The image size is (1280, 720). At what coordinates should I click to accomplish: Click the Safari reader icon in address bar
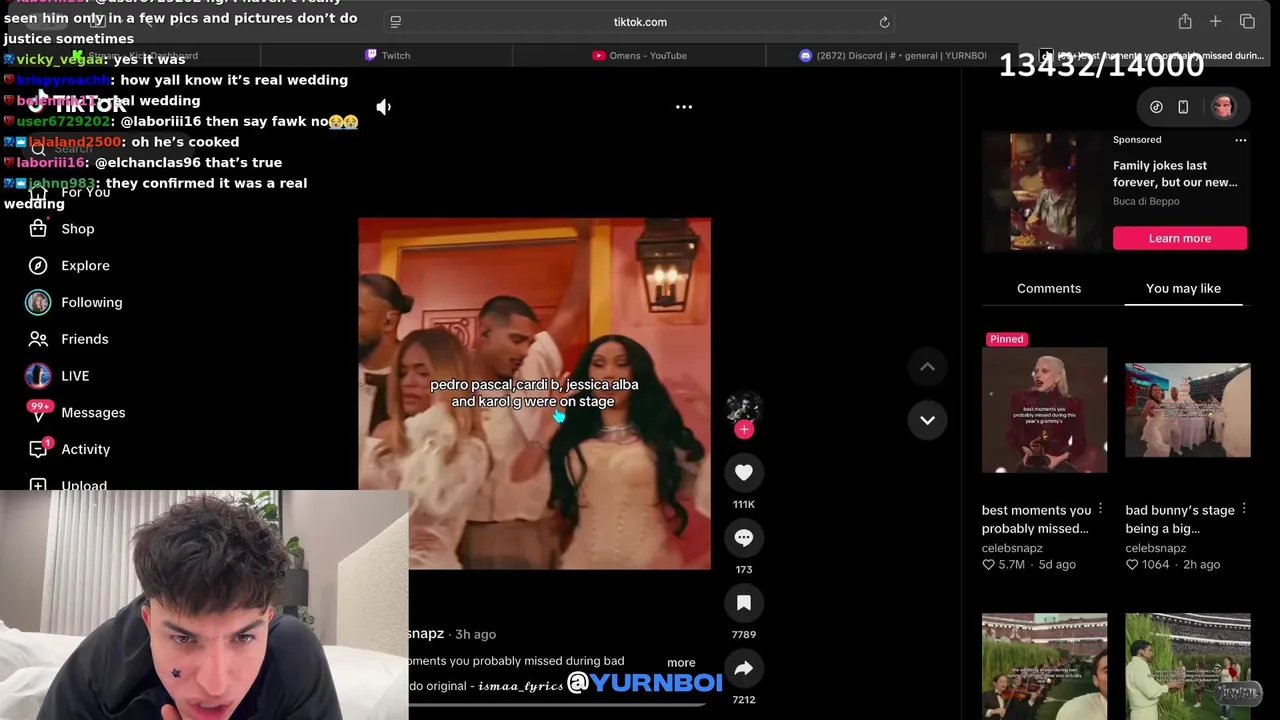click(x=396, y=22)
